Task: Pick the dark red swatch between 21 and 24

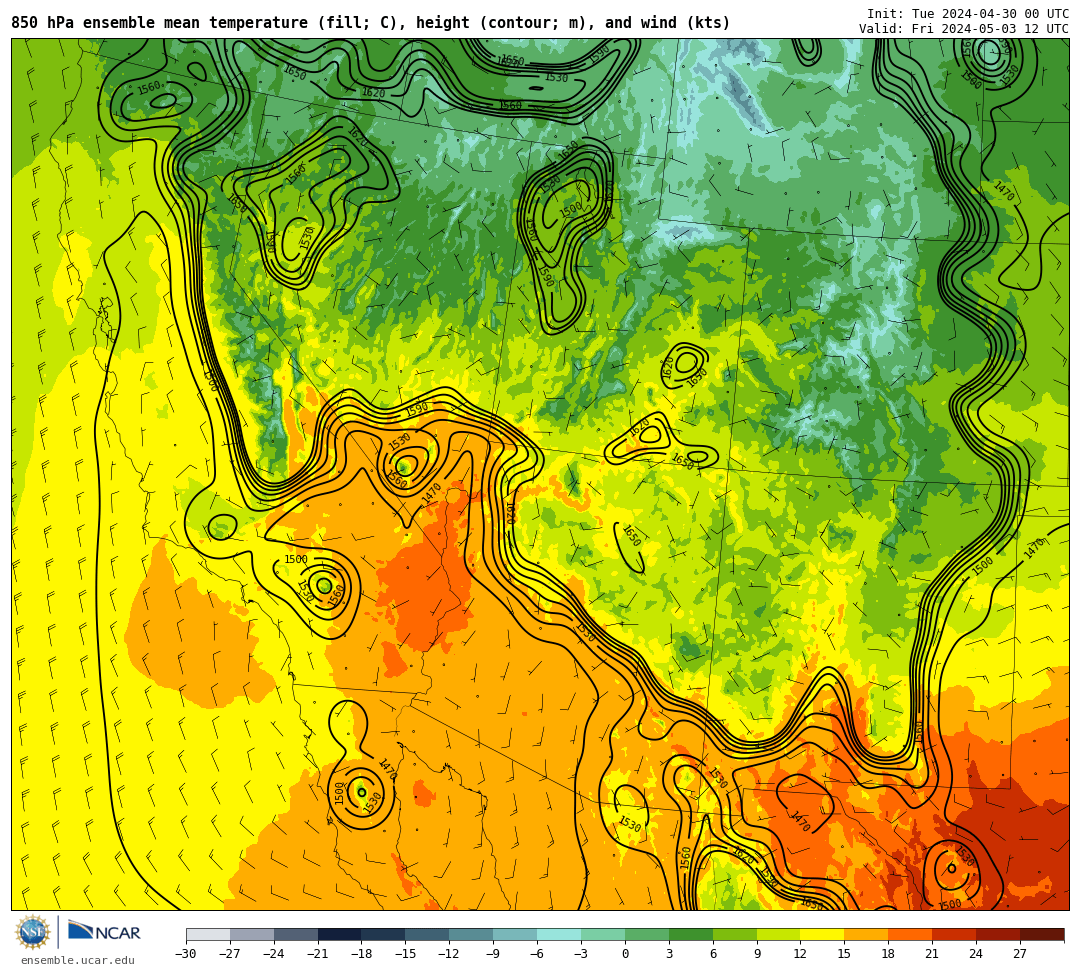Action: click(955, 934)
